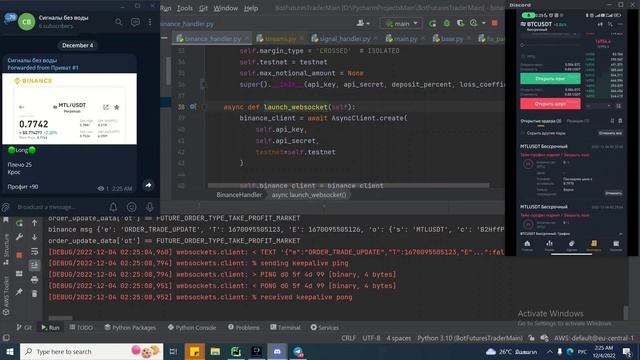
Task: Click Windows taskbar search box
Action: (91, 351)
